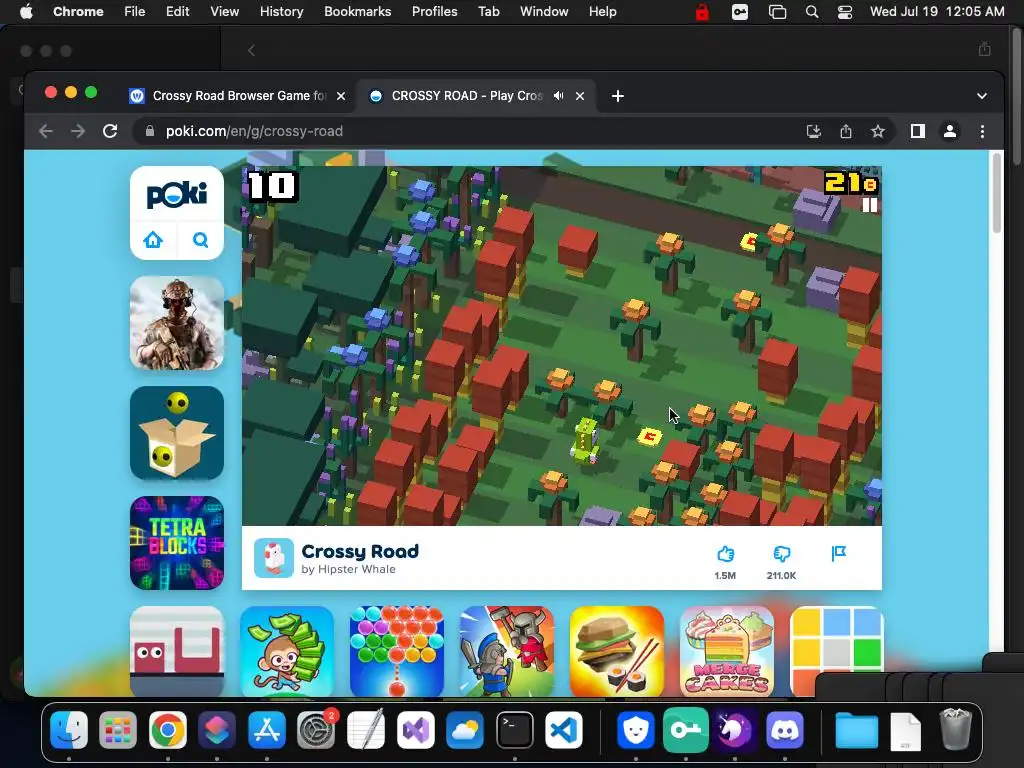
Task: Share this page via share icon
Action: click(x=846, y=131)
